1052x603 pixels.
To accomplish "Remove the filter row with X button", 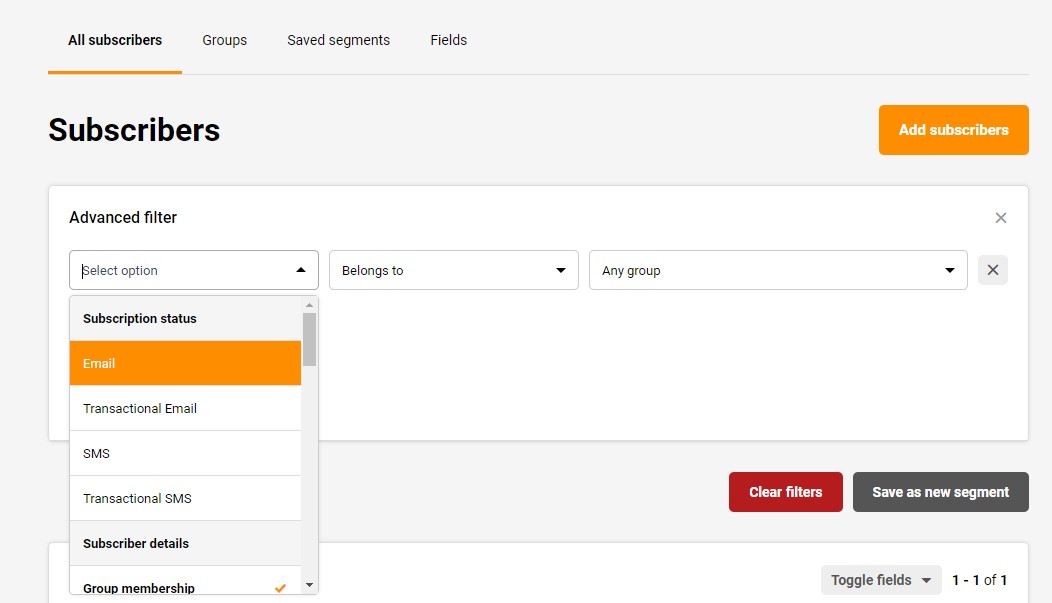I will pyautogui.click(x=992, y=270).
